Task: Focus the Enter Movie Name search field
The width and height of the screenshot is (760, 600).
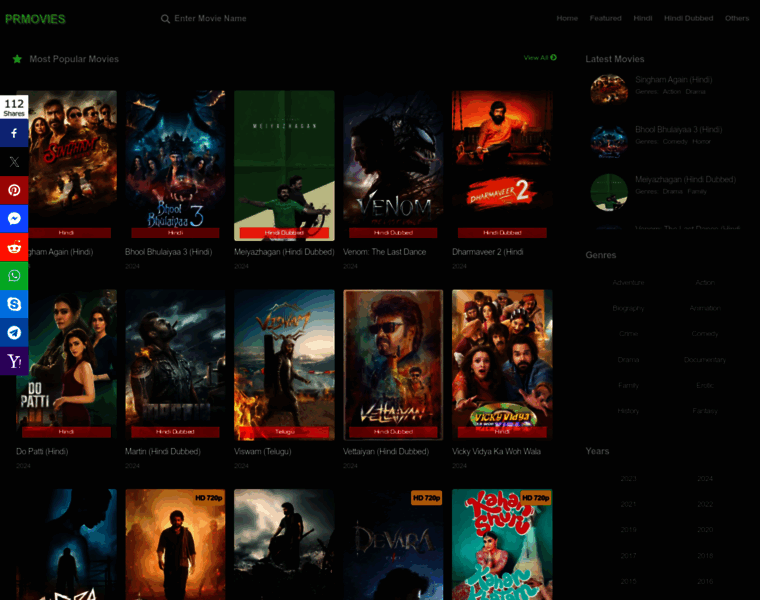Action: (210, 18)
